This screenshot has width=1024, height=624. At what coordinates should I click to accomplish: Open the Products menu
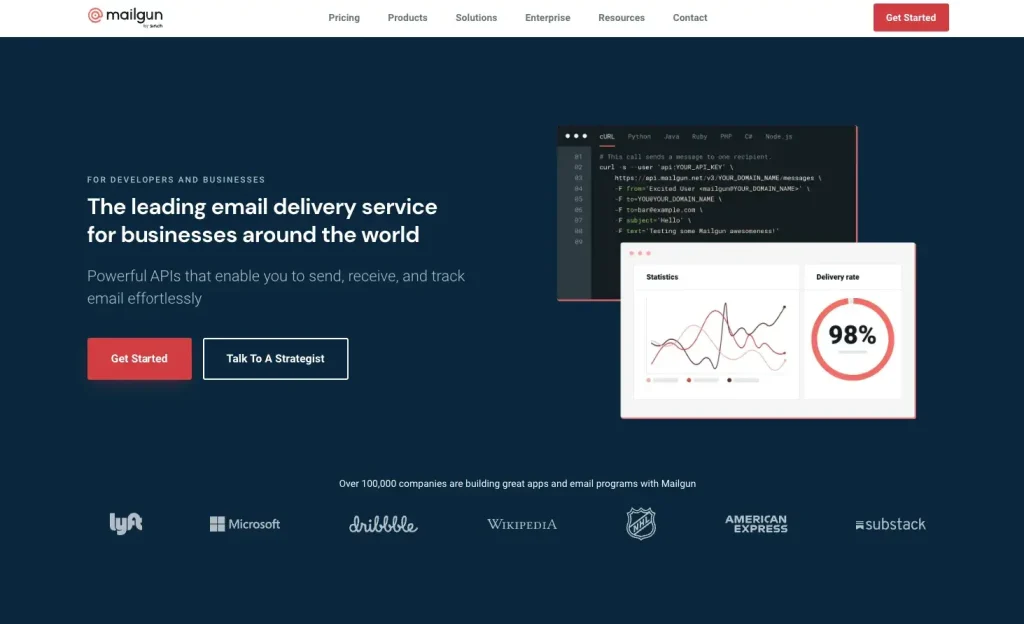click(408, 18)
